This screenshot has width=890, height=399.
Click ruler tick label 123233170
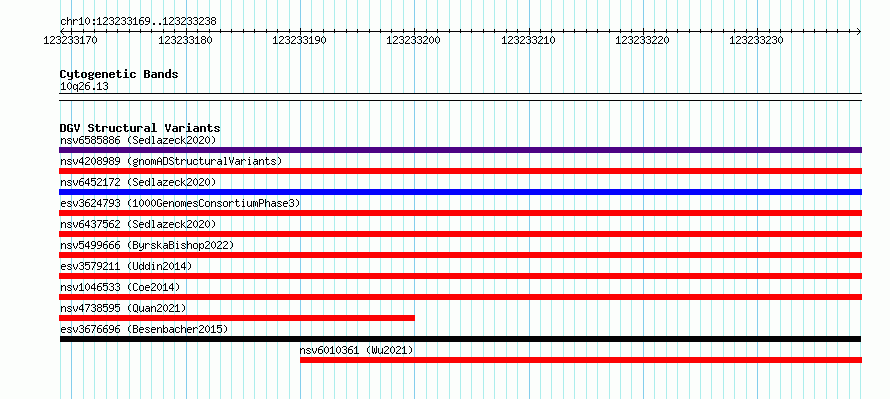(x=70, y=40)
